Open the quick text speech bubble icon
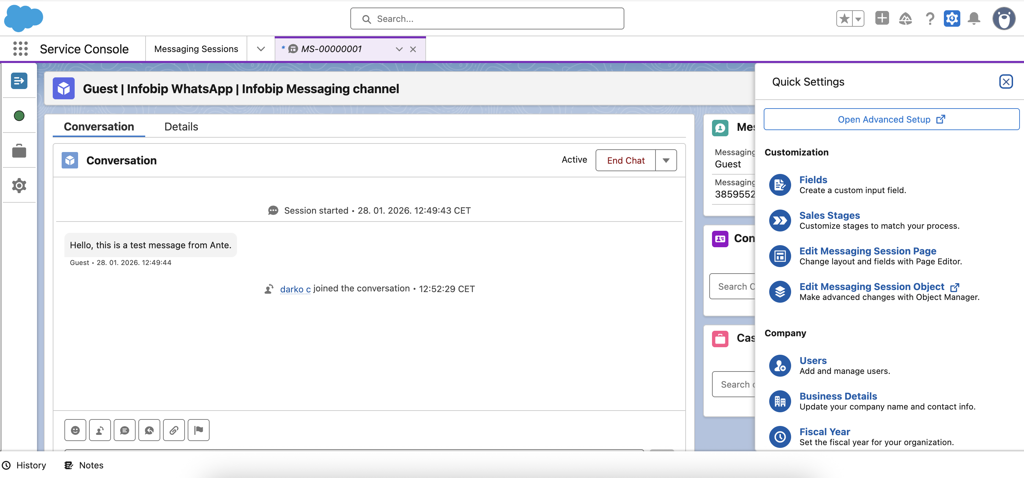1024x478 pixels. 125,430
